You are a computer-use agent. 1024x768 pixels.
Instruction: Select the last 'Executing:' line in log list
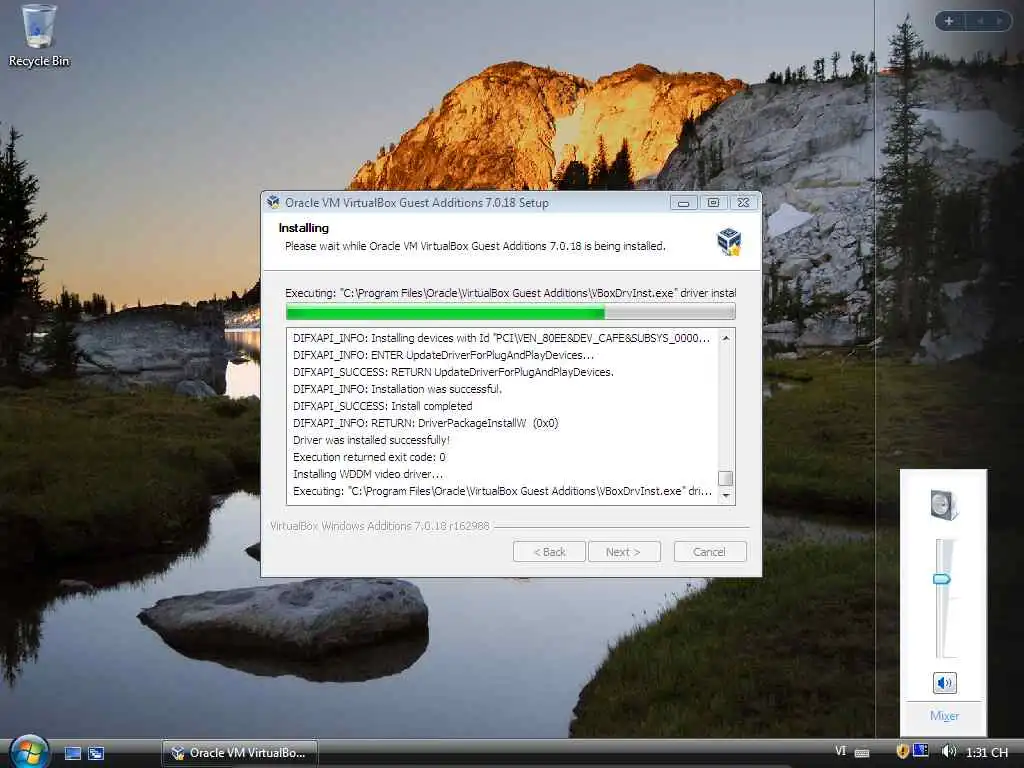pos(502,491)
